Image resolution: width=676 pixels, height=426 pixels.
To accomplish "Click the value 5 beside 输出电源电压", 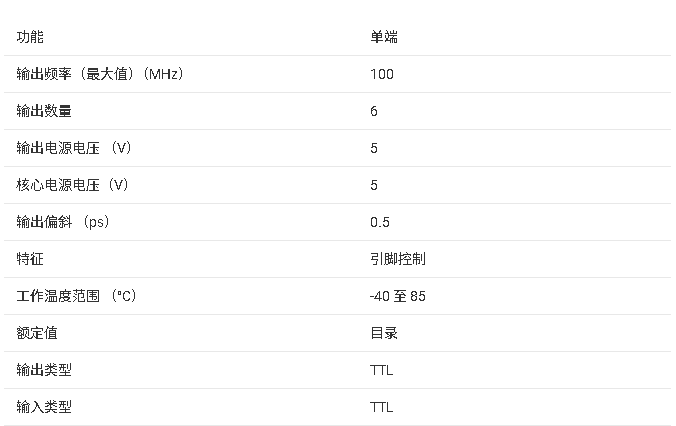I will (x=374, y=148).
